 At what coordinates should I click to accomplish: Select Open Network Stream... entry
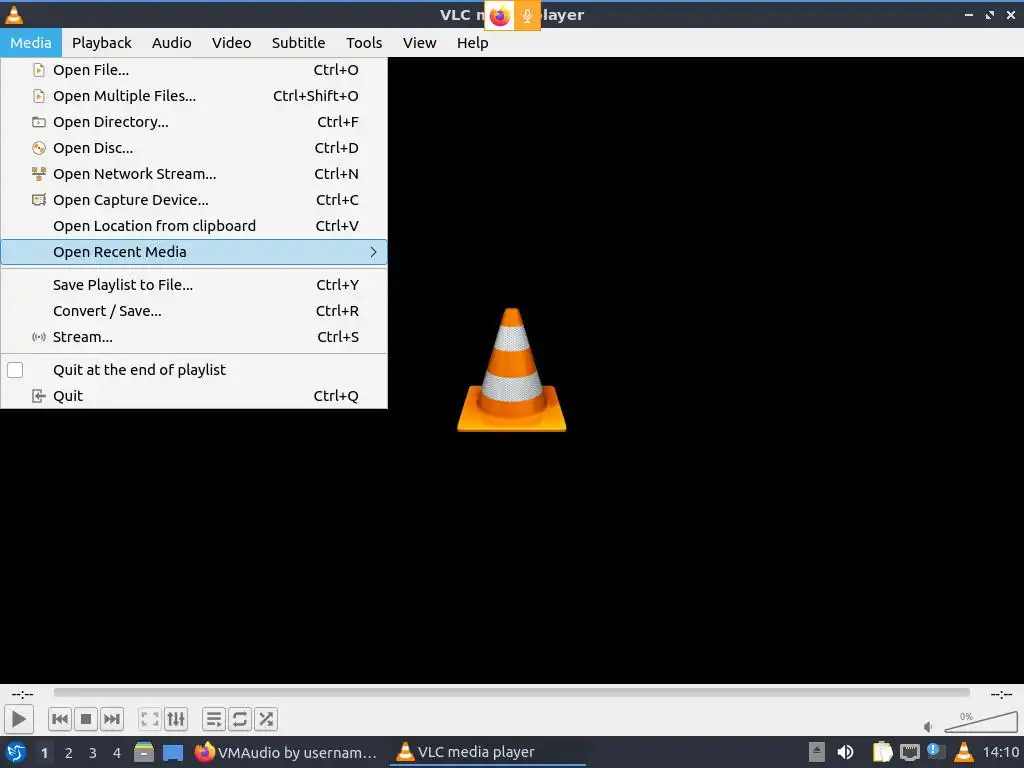tap(194, 174)
